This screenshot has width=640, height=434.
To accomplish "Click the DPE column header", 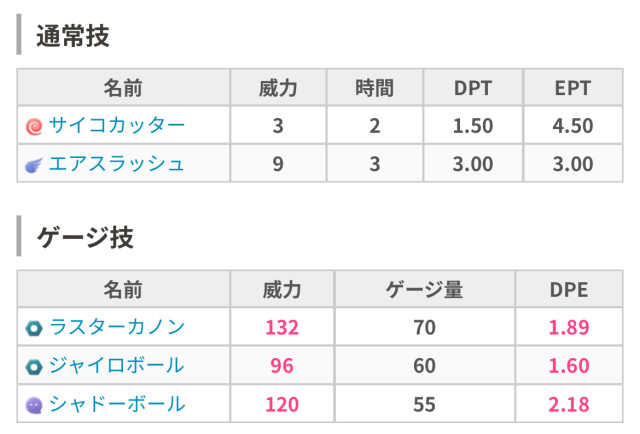I will (569, 290).
